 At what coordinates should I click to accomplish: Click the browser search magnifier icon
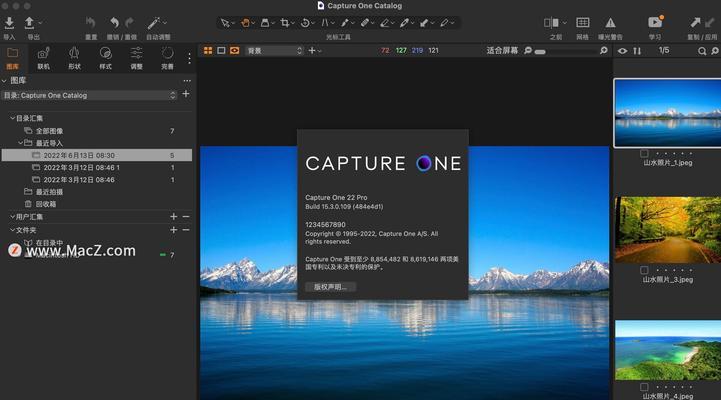point(702,51)
